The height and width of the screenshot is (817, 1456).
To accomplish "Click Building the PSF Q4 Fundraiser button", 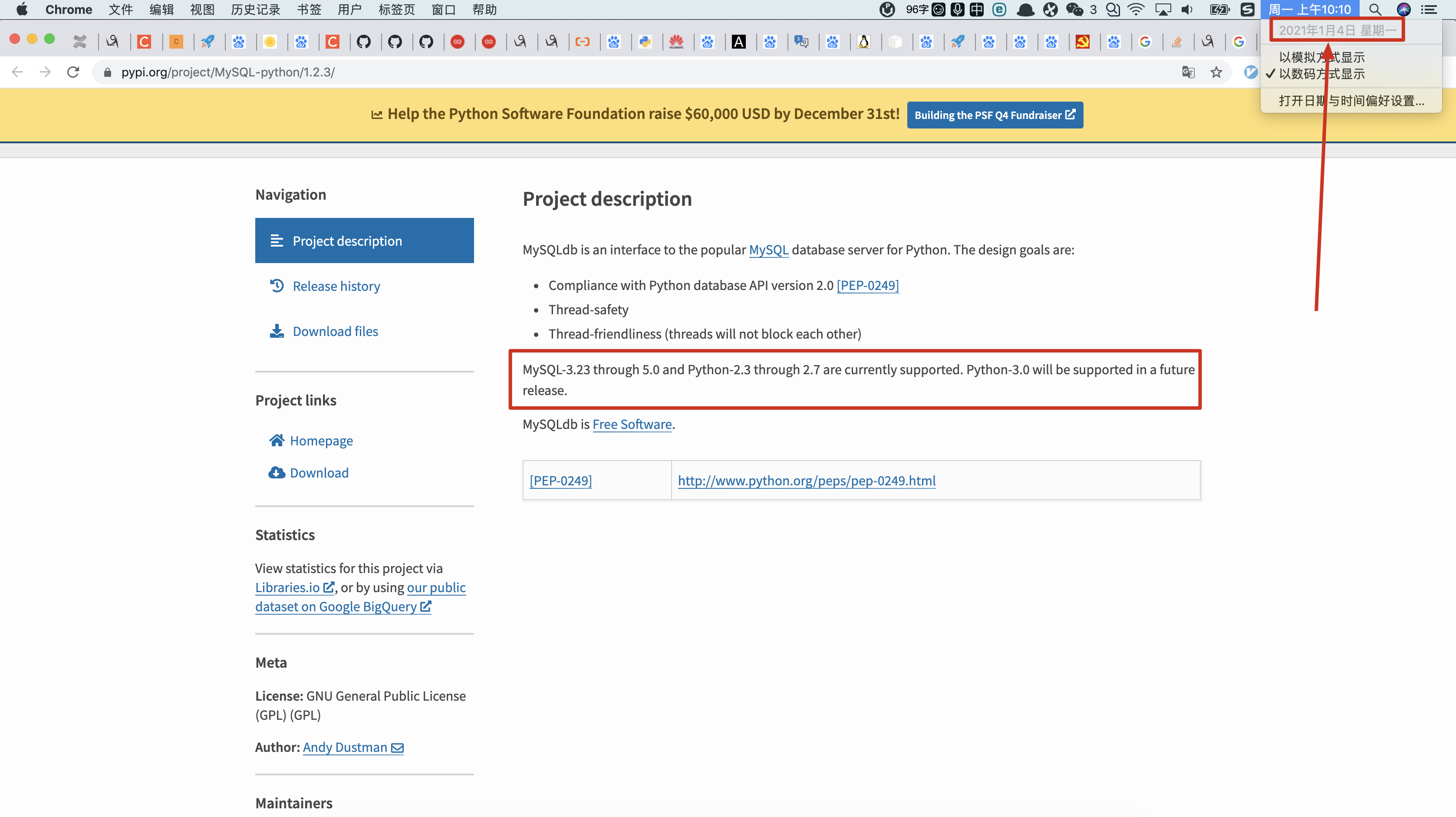I will coord(995,115).
